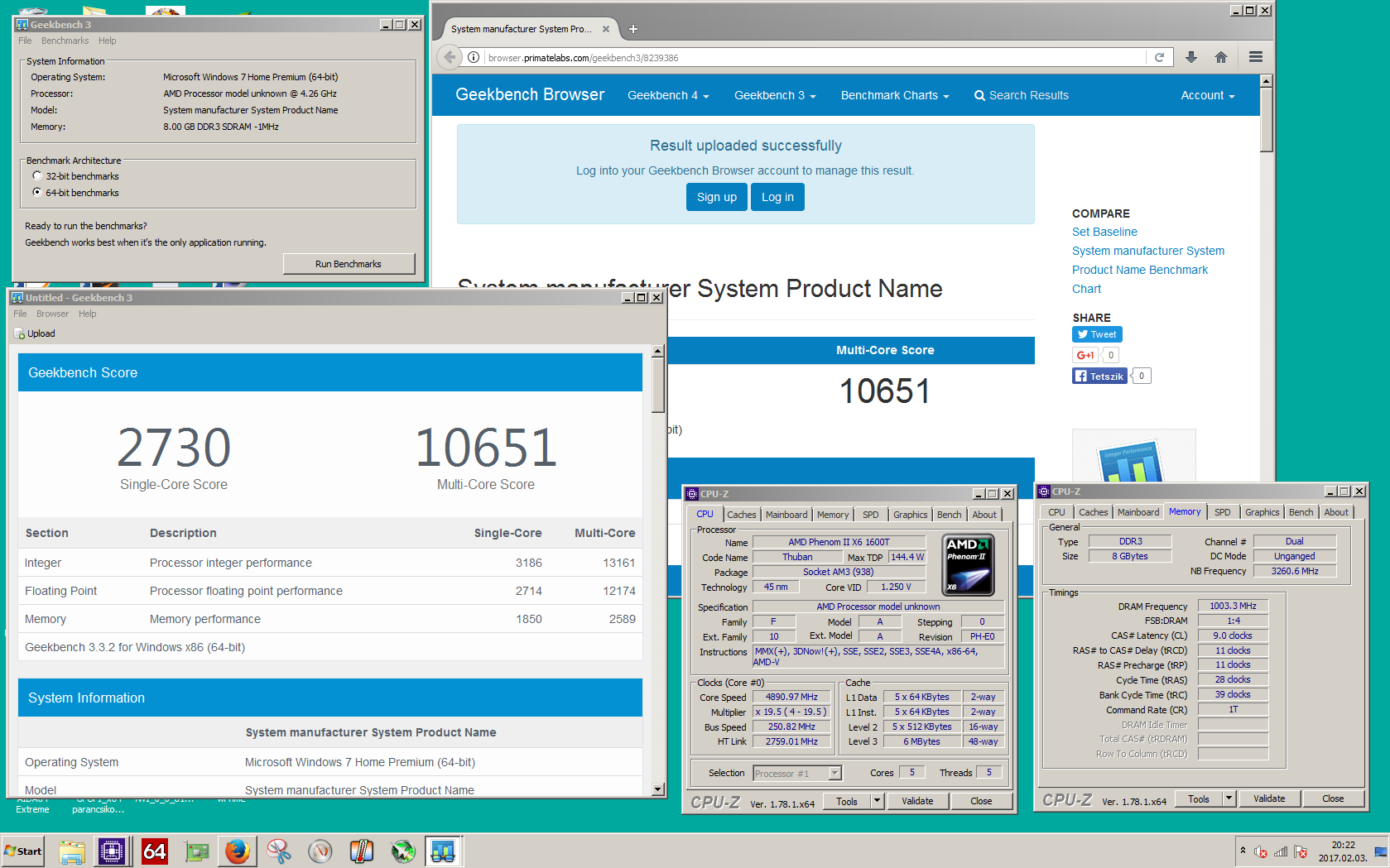Open the green graphics card taskbar icon
This screenshot has height=868, width=1390.
point(196,851)
